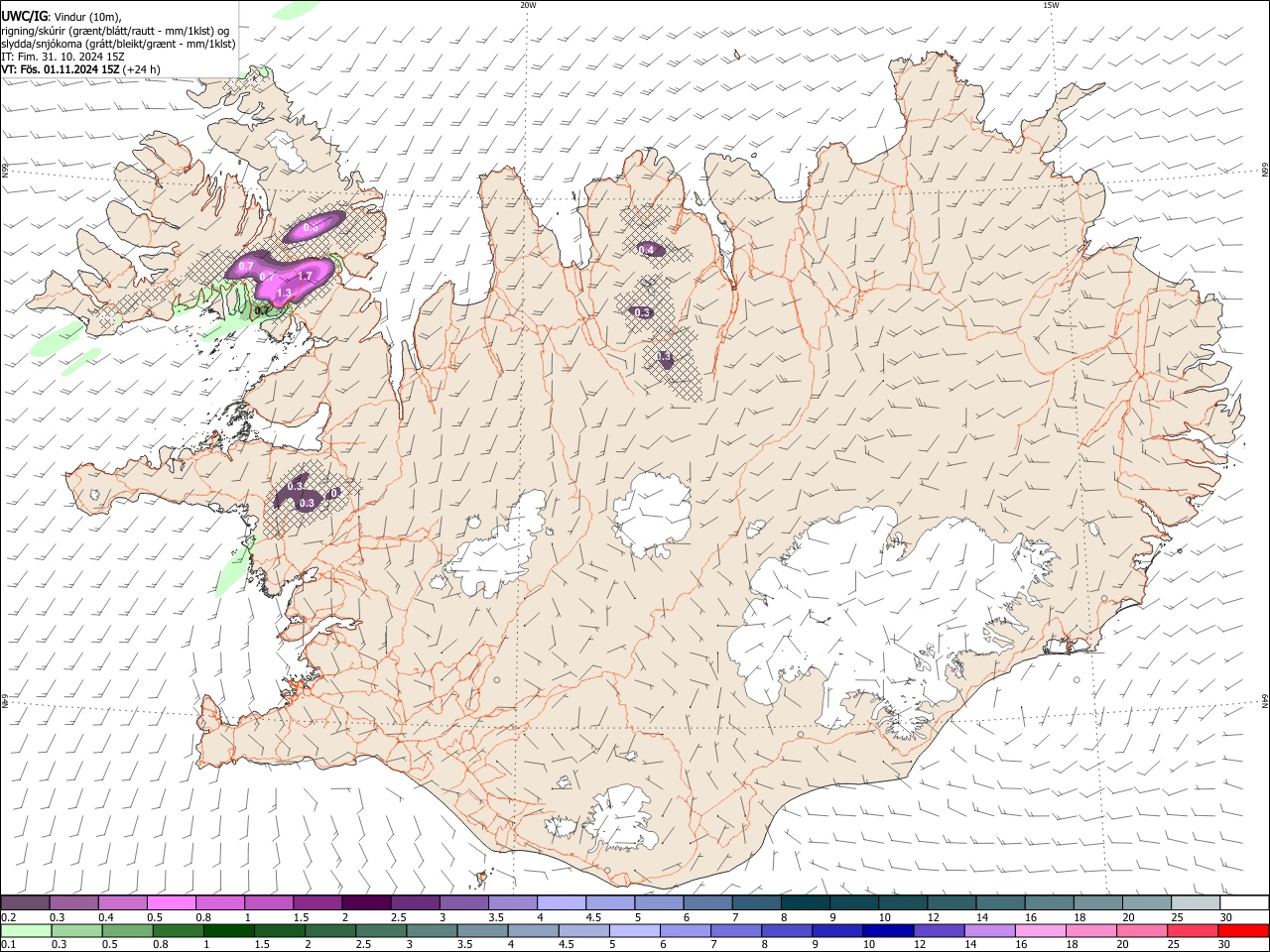
Task: Select the grey-green rain swatch between 3 and 3.5
Action: [432, 931]
